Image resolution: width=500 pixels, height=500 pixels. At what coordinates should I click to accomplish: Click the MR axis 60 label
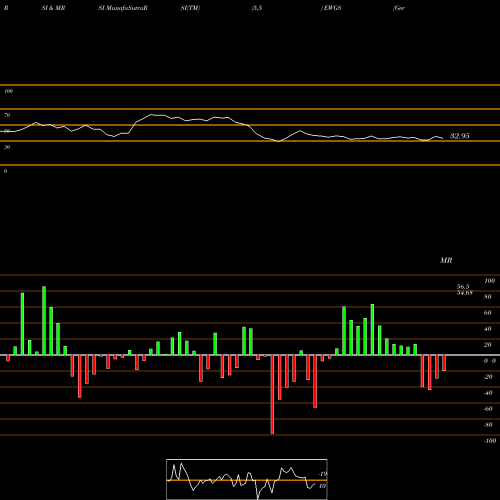click(488, 313)
